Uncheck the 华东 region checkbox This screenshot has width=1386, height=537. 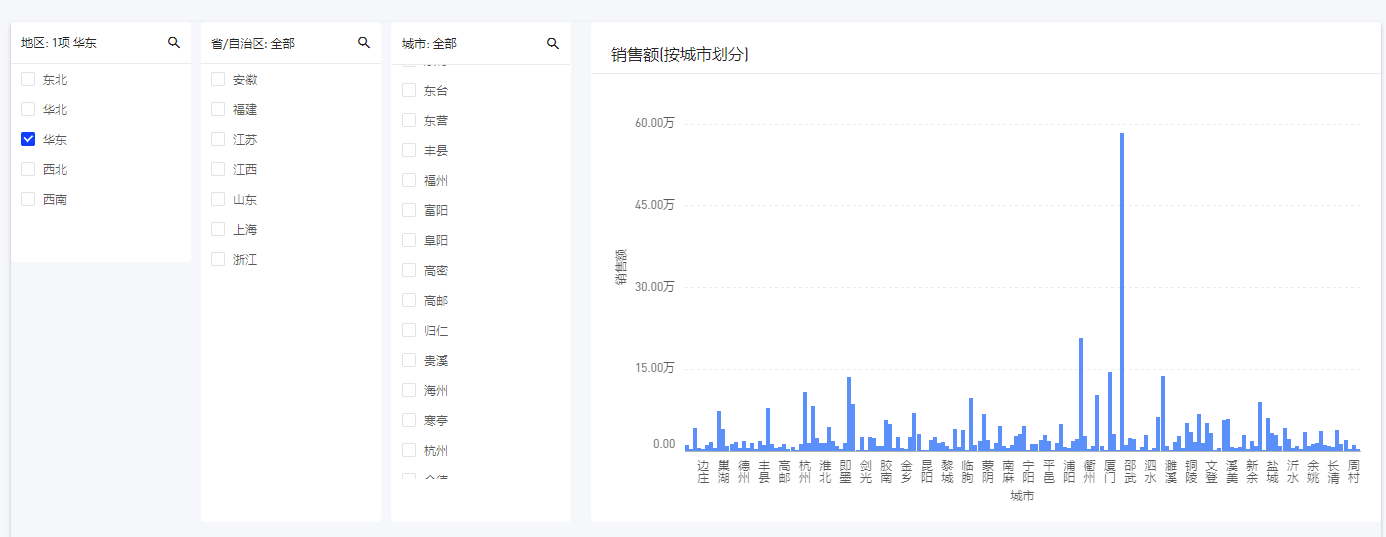28,139
